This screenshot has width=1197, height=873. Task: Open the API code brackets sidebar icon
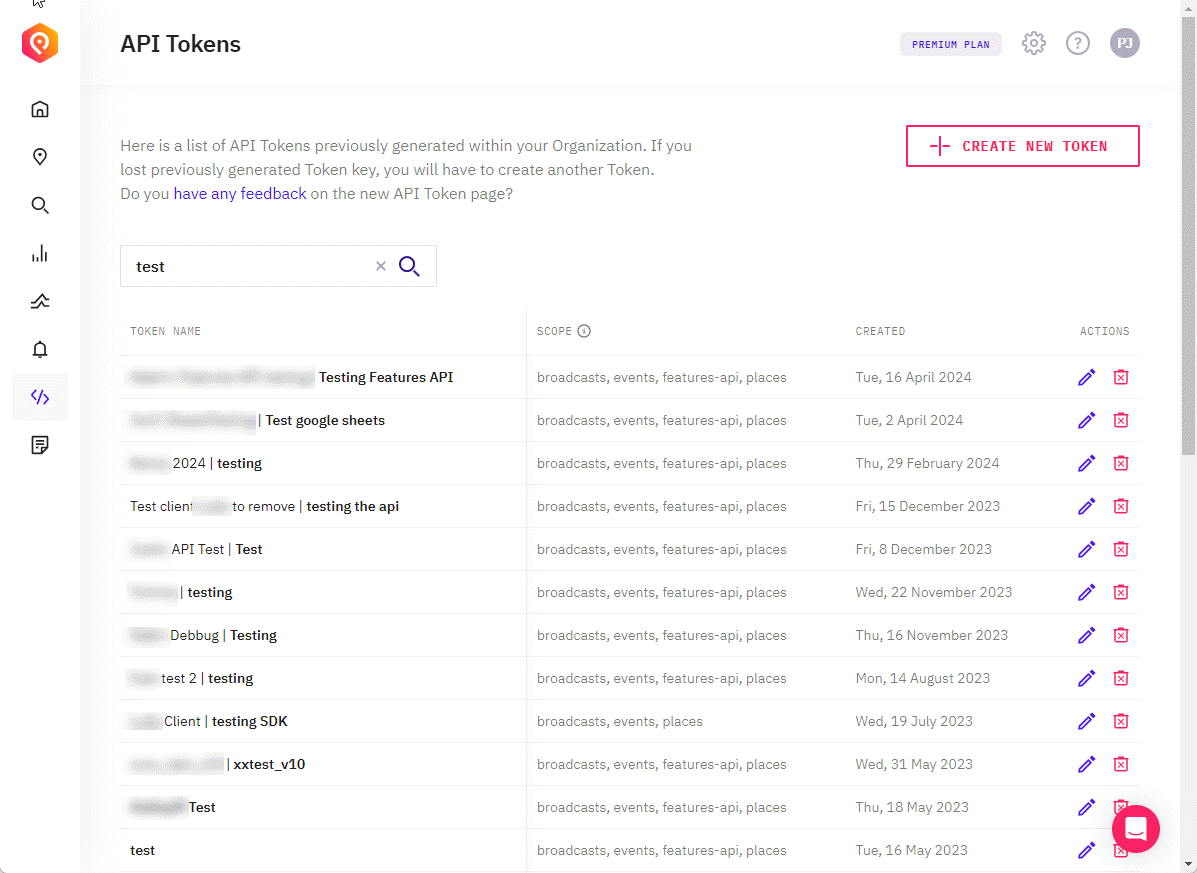40,397
